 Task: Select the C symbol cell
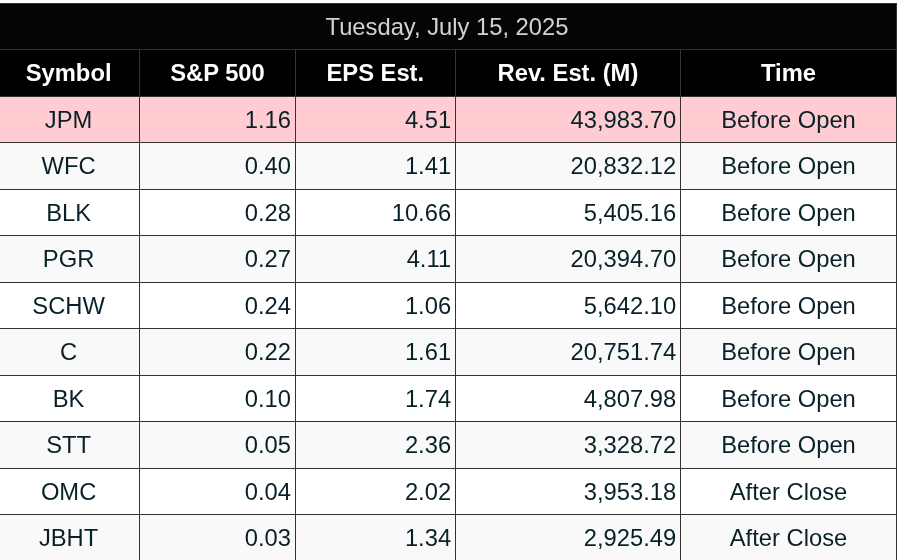point(69,352)
